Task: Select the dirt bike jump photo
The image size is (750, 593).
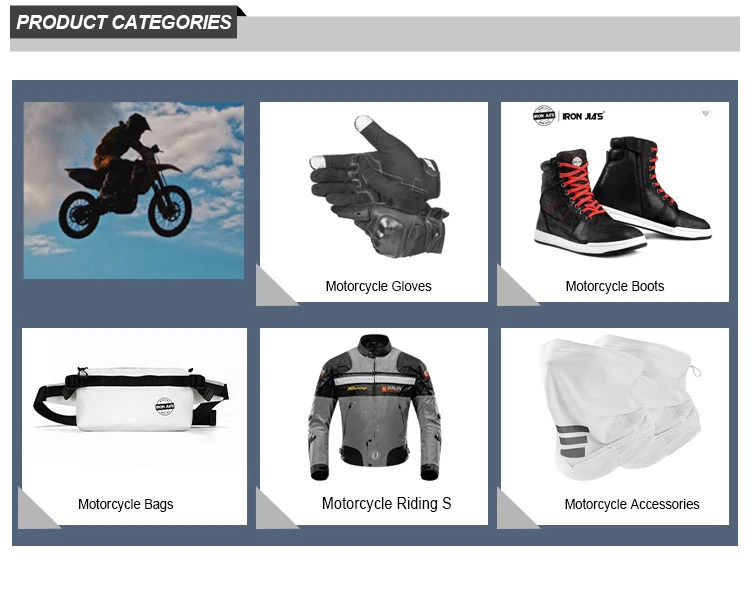Action: pyautogui.click(x=134, y=190)
